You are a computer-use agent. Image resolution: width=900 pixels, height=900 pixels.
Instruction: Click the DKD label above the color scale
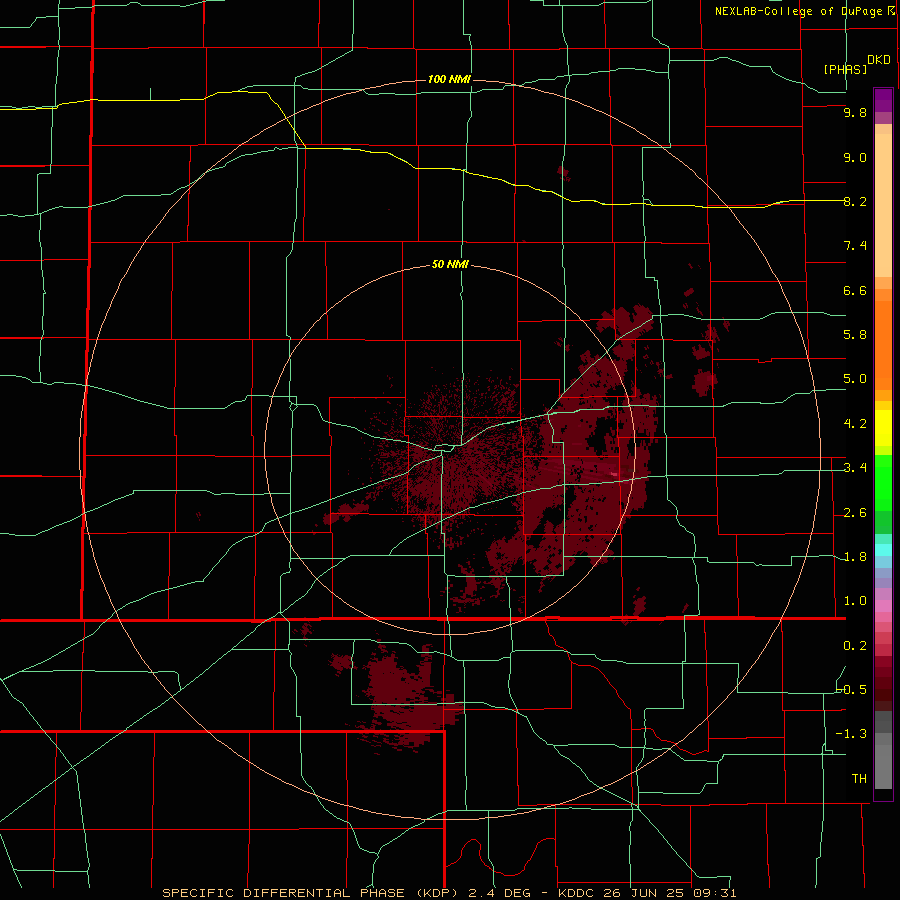point(879,60)
